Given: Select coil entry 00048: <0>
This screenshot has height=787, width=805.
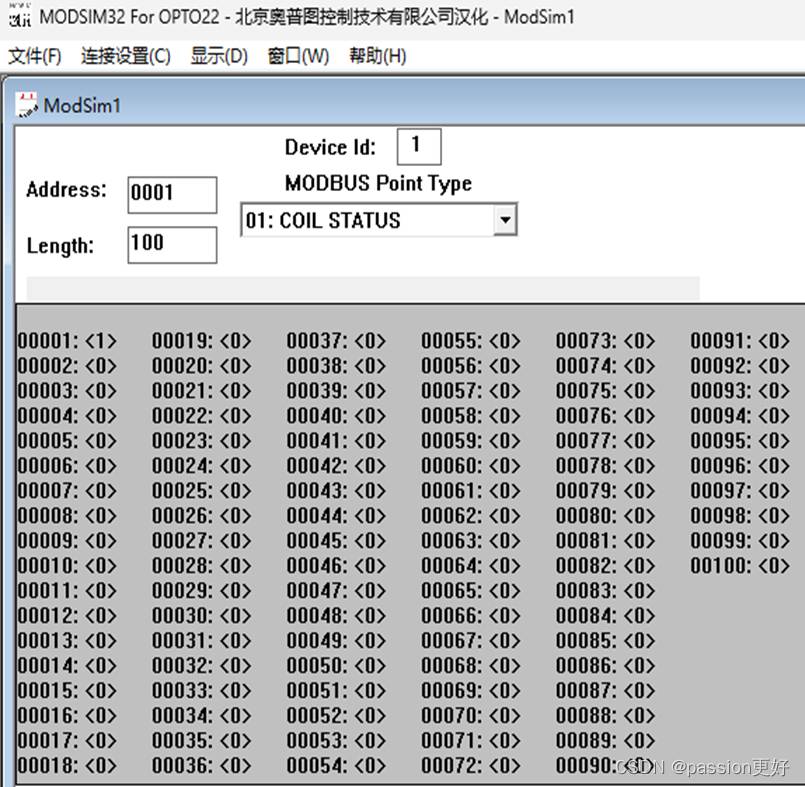Looking at the screenshot, I should 336,616.
